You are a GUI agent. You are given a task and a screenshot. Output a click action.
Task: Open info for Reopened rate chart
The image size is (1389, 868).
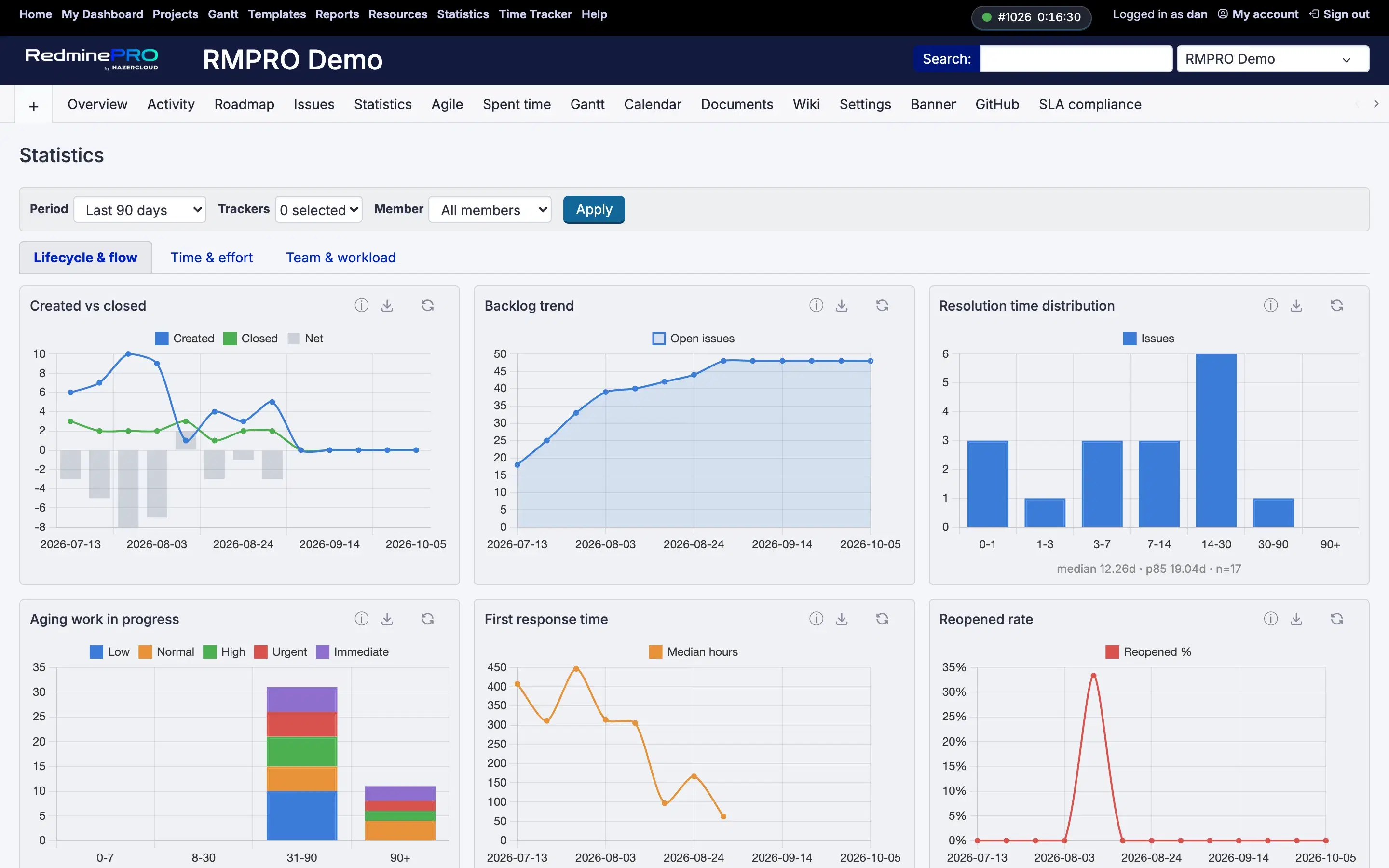tap(1271, 619)
